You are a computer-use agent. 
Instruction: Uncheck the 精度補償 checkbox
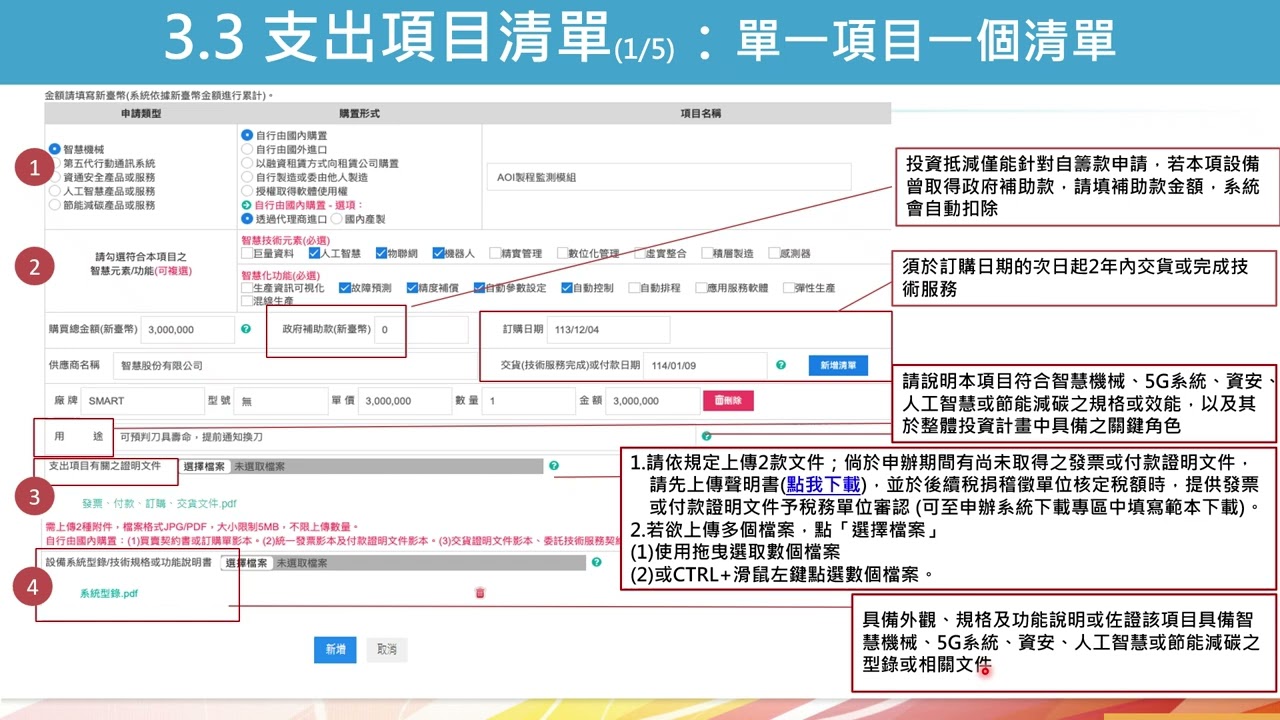pos(412,288)
